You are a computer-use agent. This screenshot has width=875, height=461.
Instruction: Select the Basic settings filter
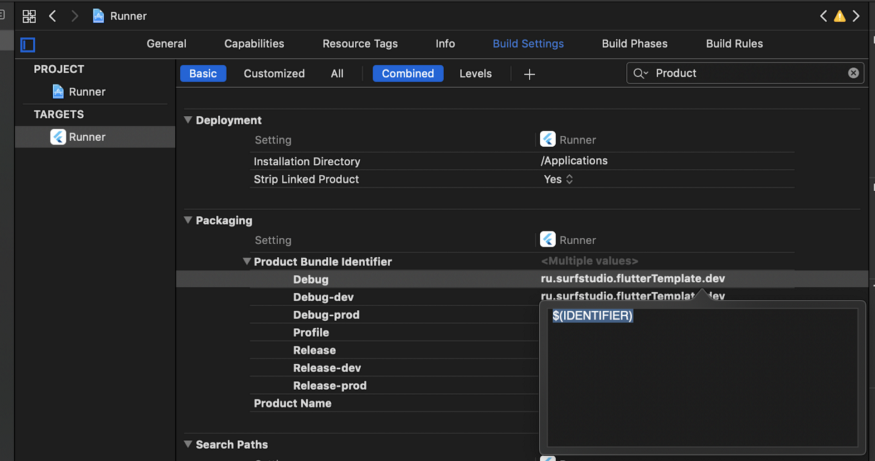[203, 74]
